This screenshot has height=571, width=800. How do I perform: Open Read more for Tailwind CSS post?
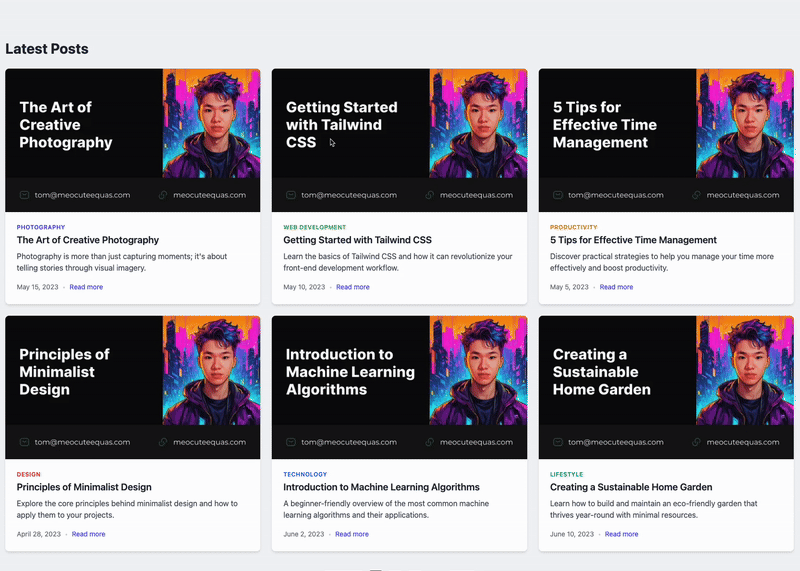353,287
